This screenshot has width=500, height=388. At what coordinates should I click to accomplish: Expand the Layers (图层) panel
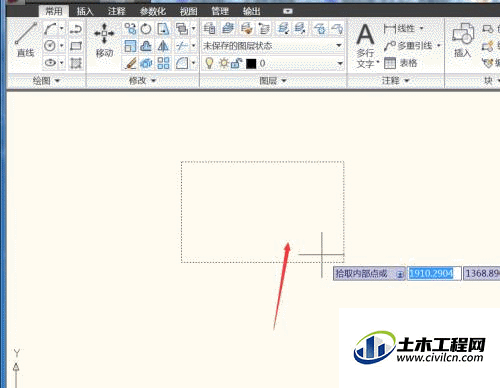273,81
